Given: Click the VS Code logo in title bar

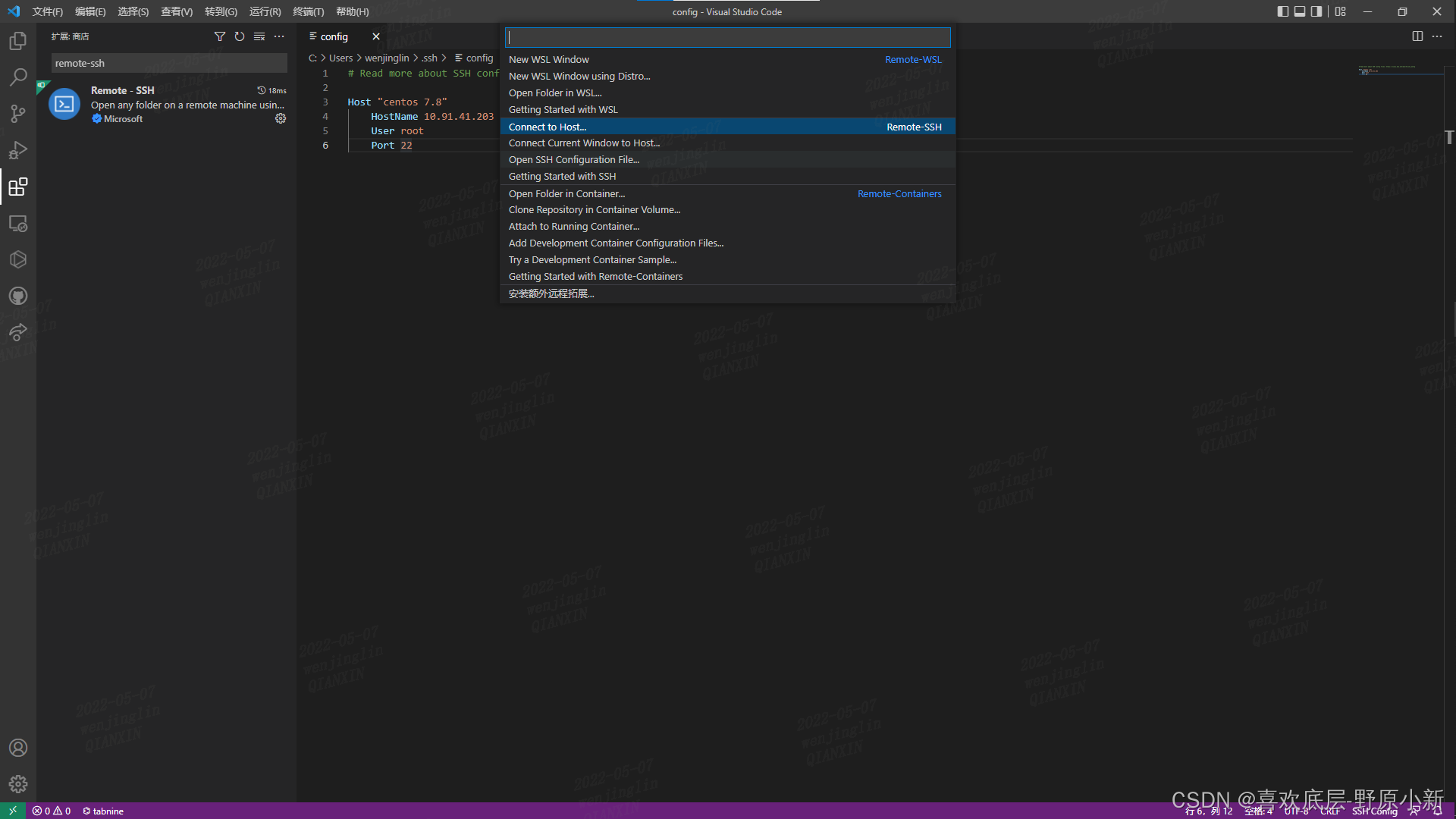Looking at the screenshot, I should 14,11.
